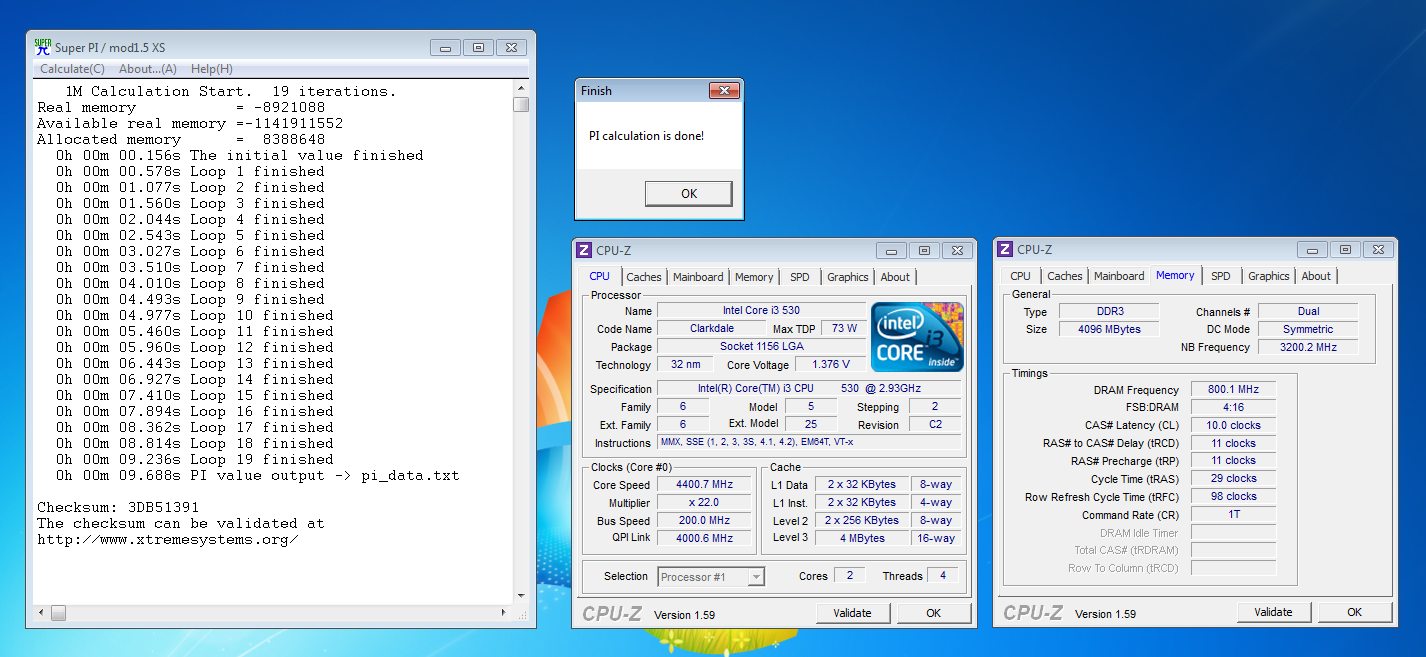Close the Finish dialog
Image resolution: width=1426 pixels, height=657 pixels.
coord(723,91)
